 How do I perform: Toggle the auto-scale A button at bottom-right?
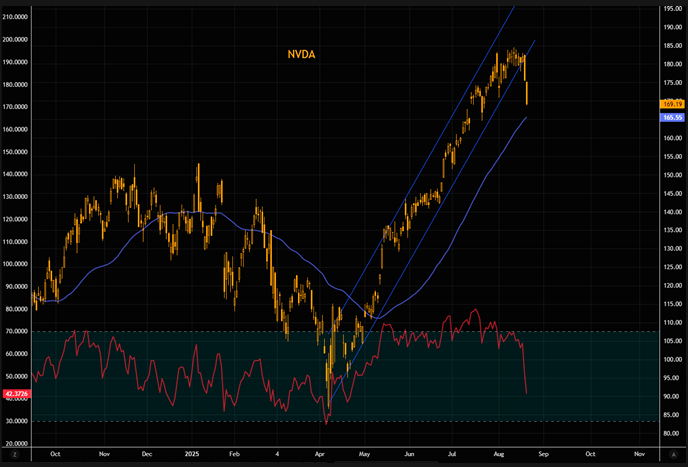670,453
